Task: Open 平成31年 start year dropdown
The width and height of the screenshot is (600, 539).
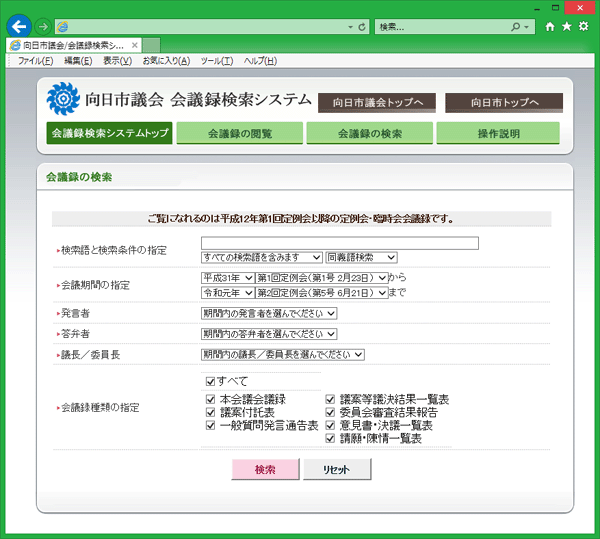Action: click(228, 278)
